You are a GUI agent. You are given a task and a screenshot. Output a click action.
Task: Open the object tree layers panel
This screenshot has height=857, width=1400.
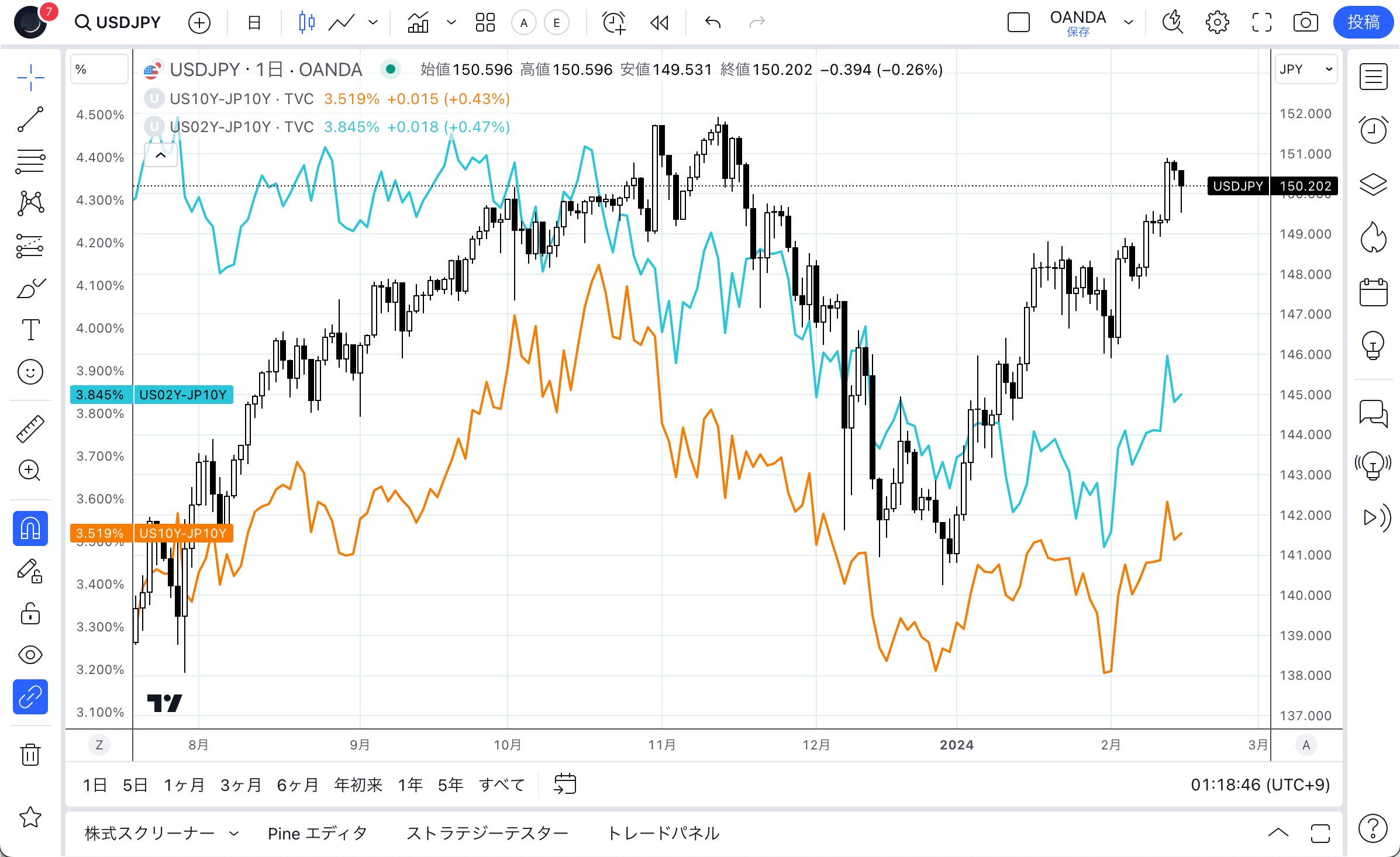(x=1373, y=185)
